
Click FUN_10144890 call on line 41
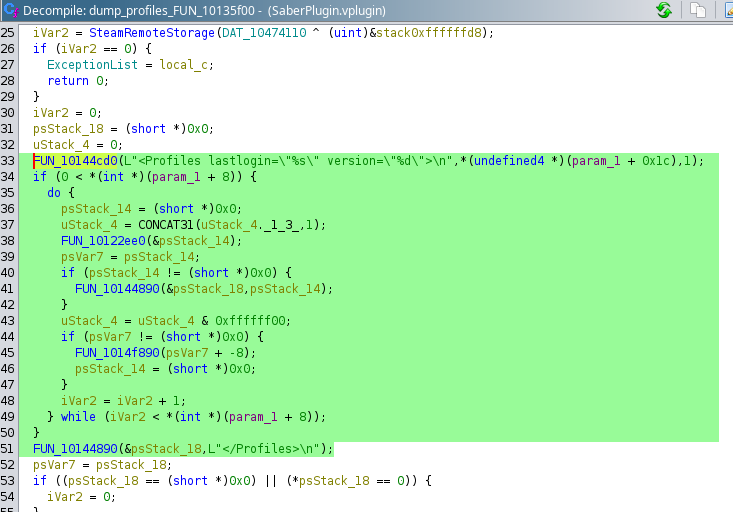(117, 289)
